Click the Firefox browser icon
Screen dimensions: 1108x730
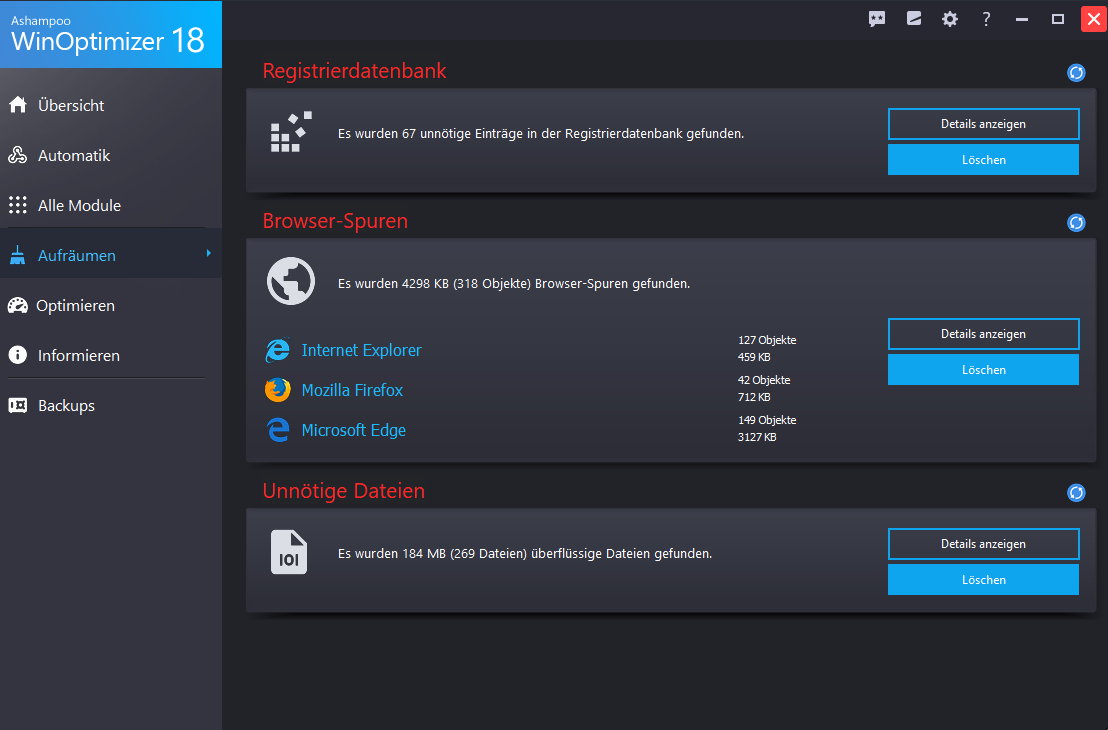coord(278,390)
